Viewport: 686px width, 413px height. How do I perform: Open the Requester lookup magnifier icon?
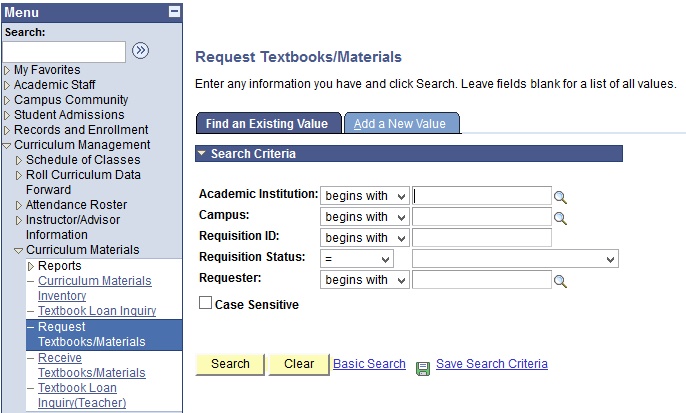coord(560,281)
